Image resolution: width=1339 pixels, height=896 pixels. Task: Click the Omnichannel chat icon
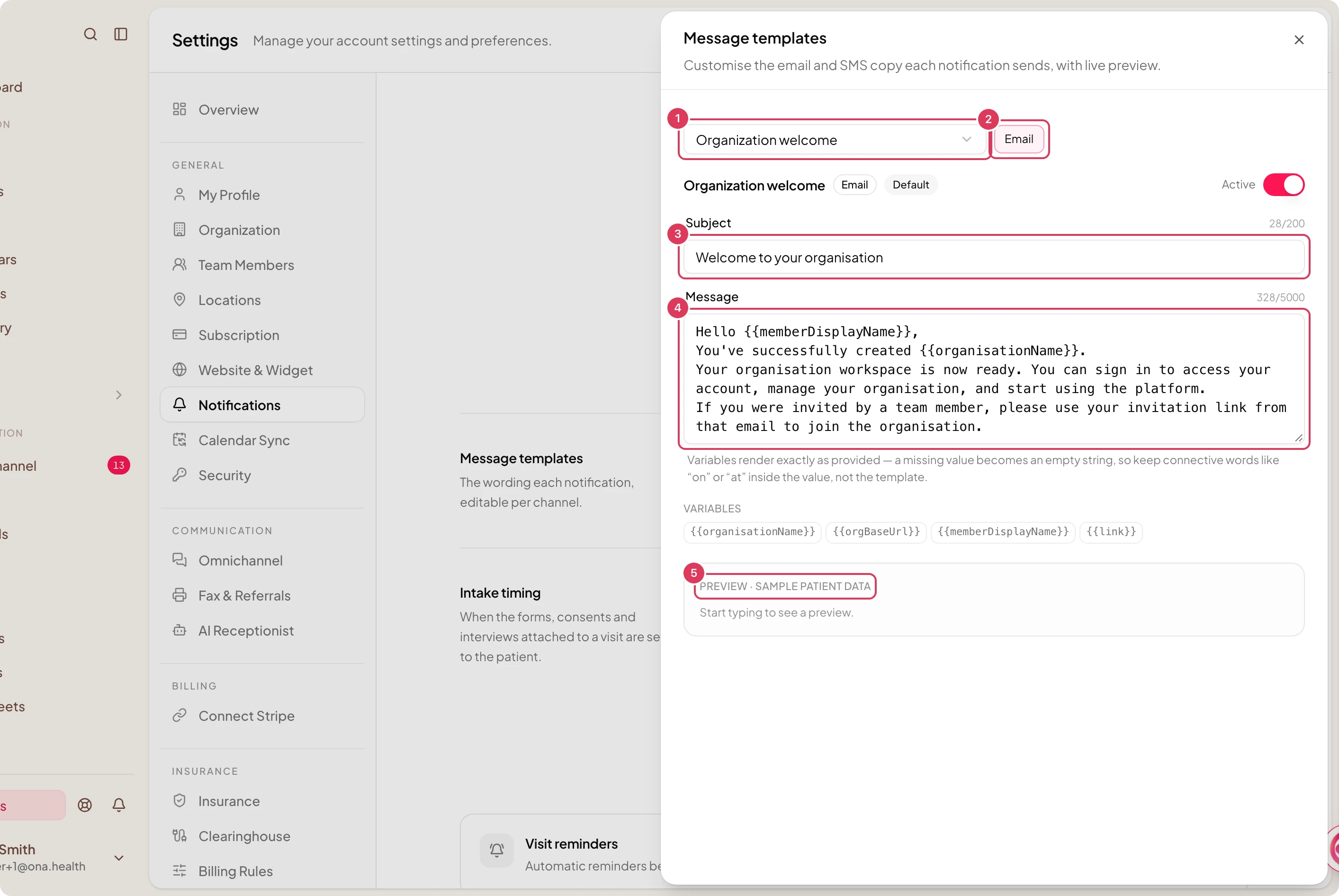click(x=180, y=560)
